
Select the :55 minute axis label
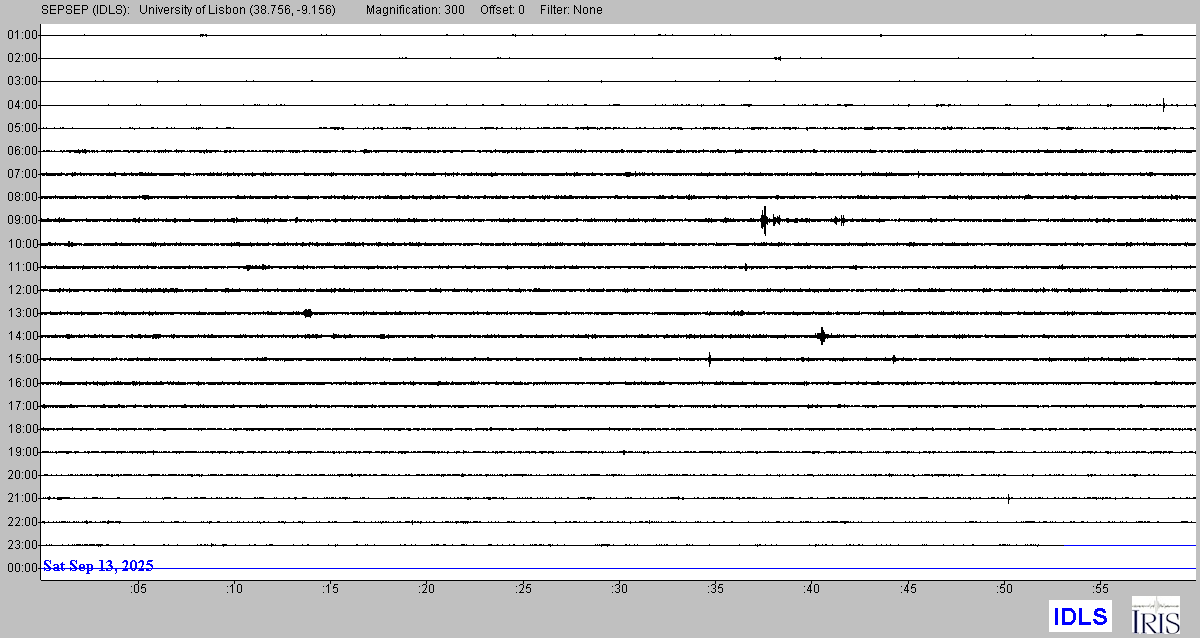click(1101, 590)
